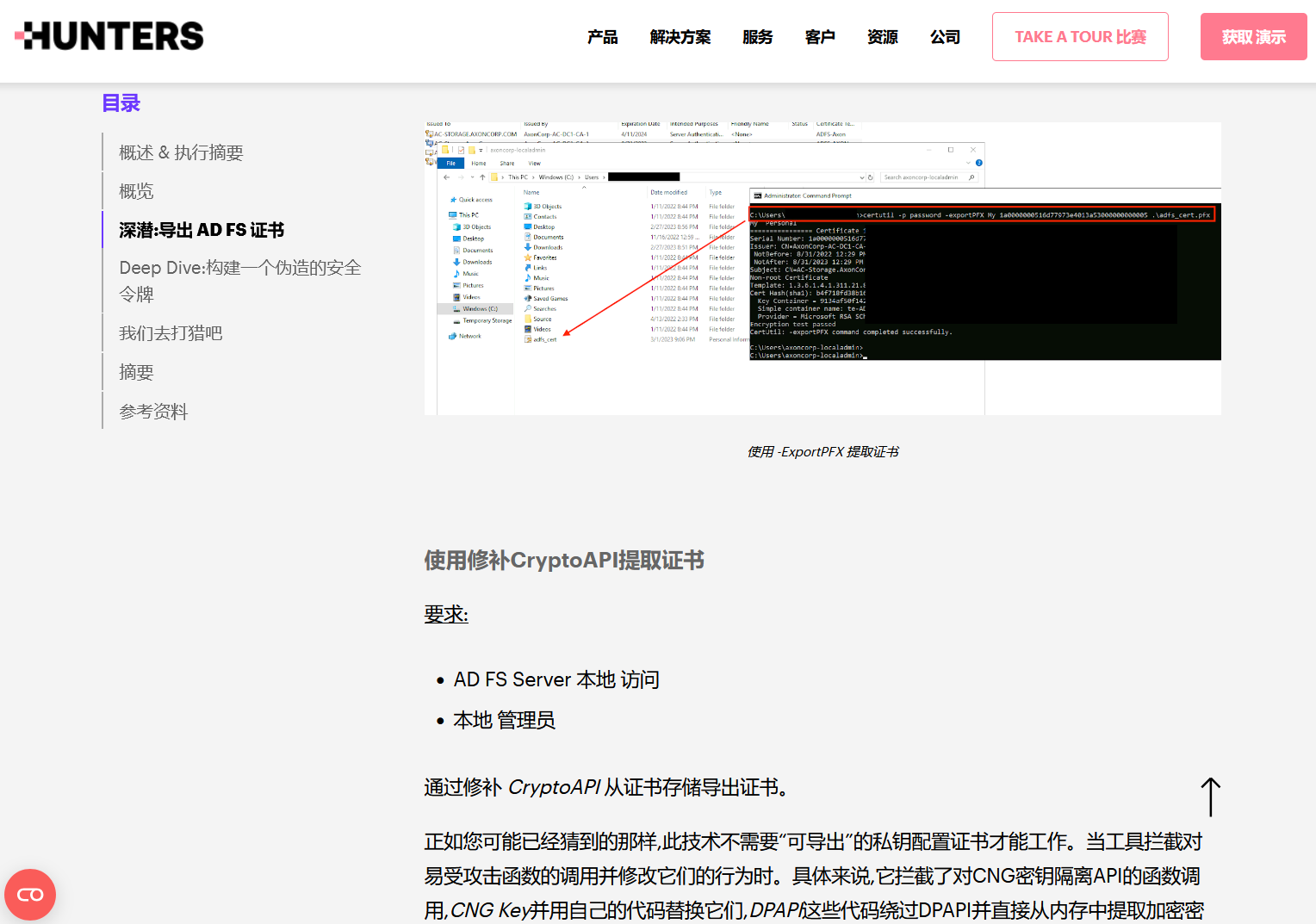
Task: Click the certutil ExportPFX screenshot image
Action: pos(822,269)
